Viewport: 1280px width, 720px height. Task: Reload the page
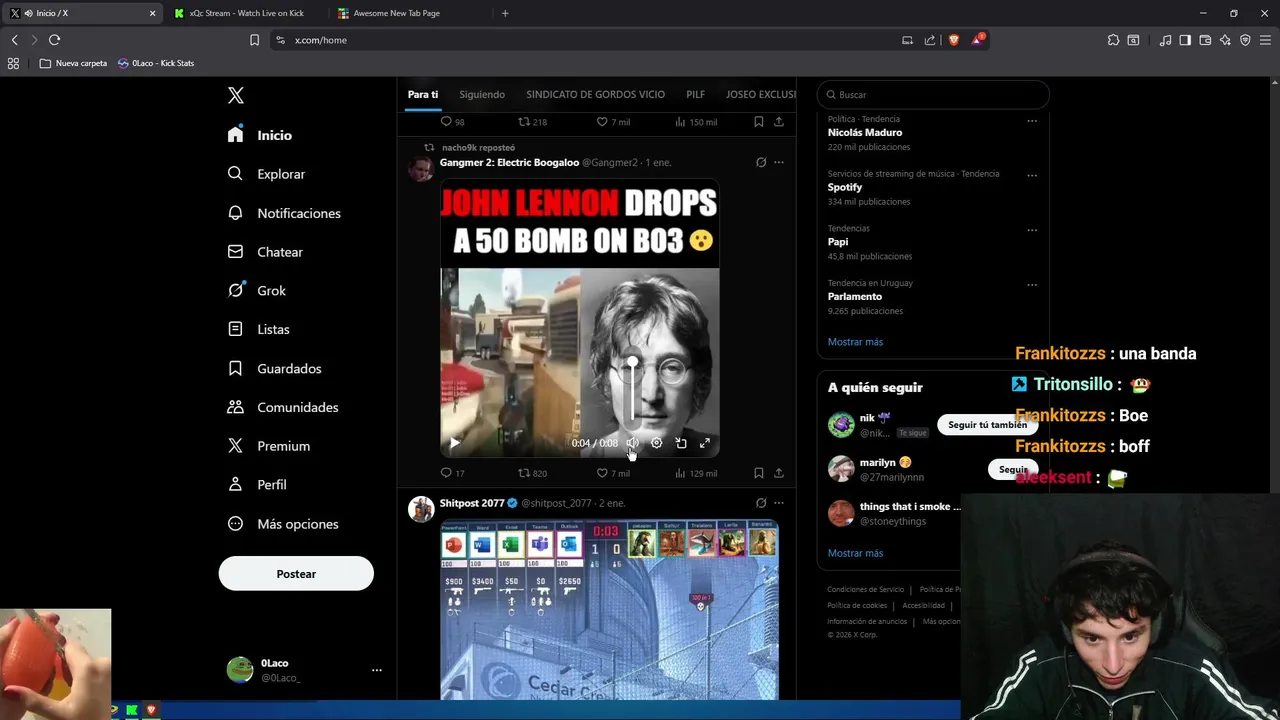point(54,40)
